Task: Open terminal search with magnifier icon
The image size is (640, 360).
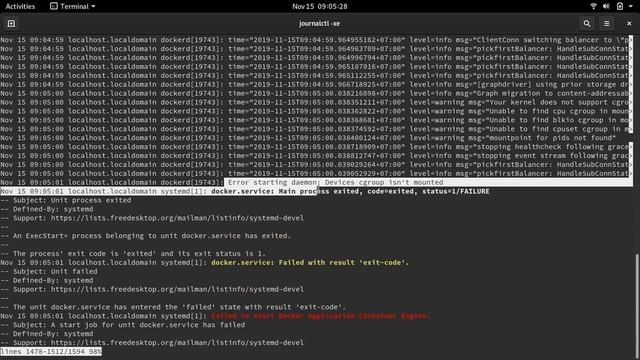Action: [587, 24]
